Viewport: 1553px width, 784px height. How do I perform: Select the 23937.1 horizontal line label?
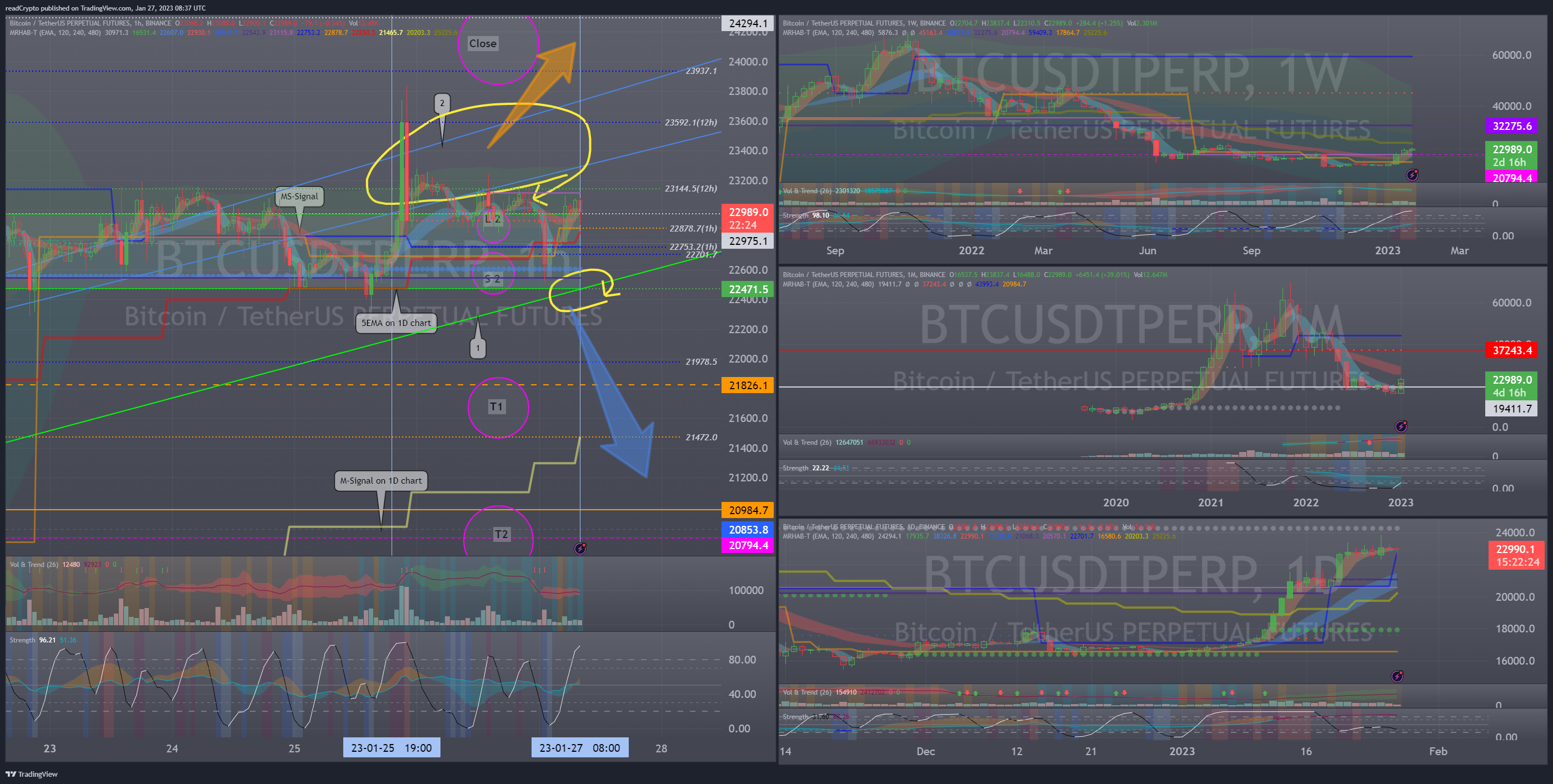click(x=701, y=71)
